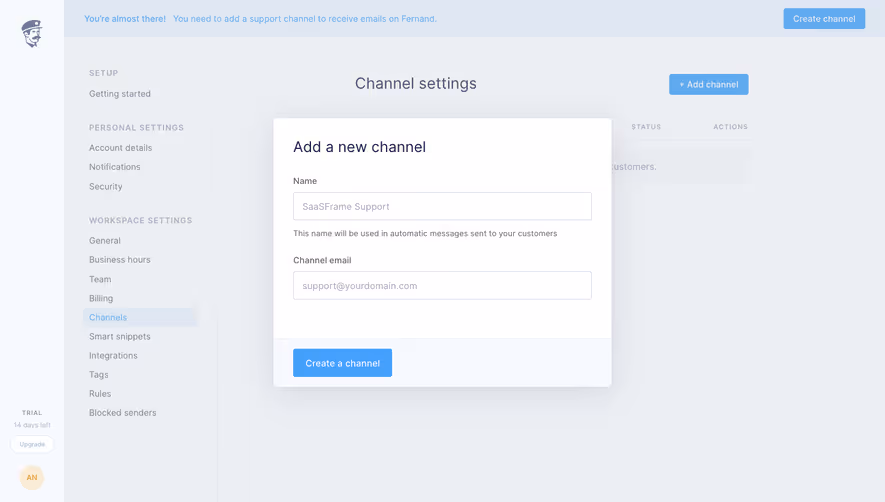The width and height of the screenshot is (885, 502).
Task: Navigate to Team settings
Action: click(x=100, y=279)
